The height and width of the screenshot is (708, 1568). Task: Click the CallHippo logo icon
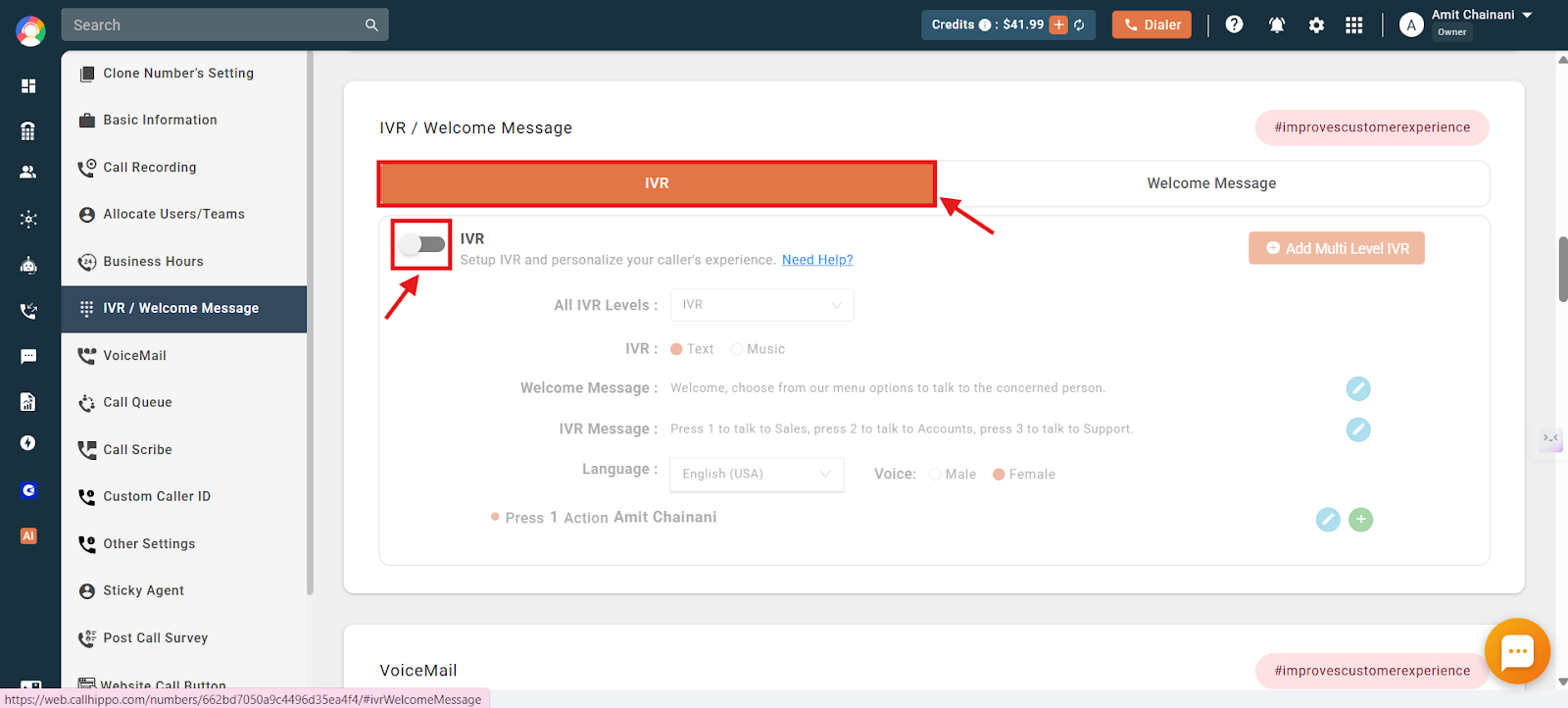30,31
